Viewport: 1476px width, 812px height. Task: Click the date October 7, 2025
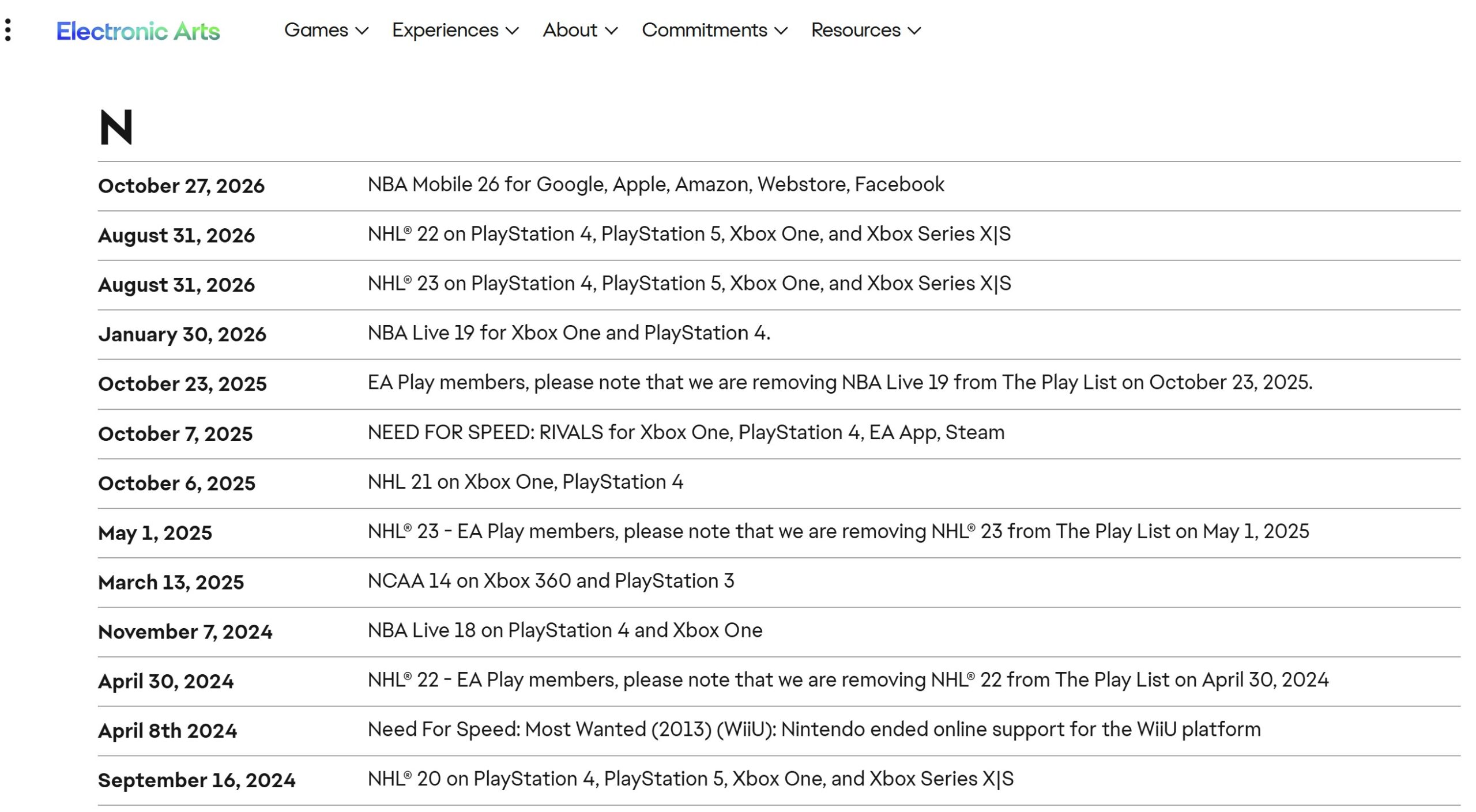click(x=175, y=434)
